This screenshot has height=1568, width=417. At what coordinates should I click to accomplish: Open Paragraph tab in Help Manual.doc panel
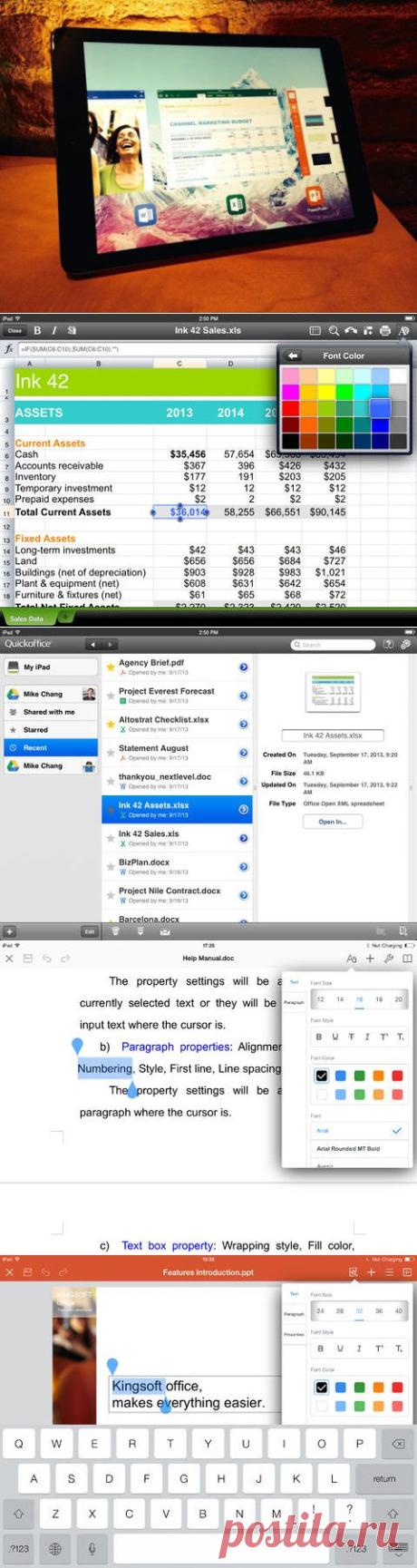click(294, 1003)
